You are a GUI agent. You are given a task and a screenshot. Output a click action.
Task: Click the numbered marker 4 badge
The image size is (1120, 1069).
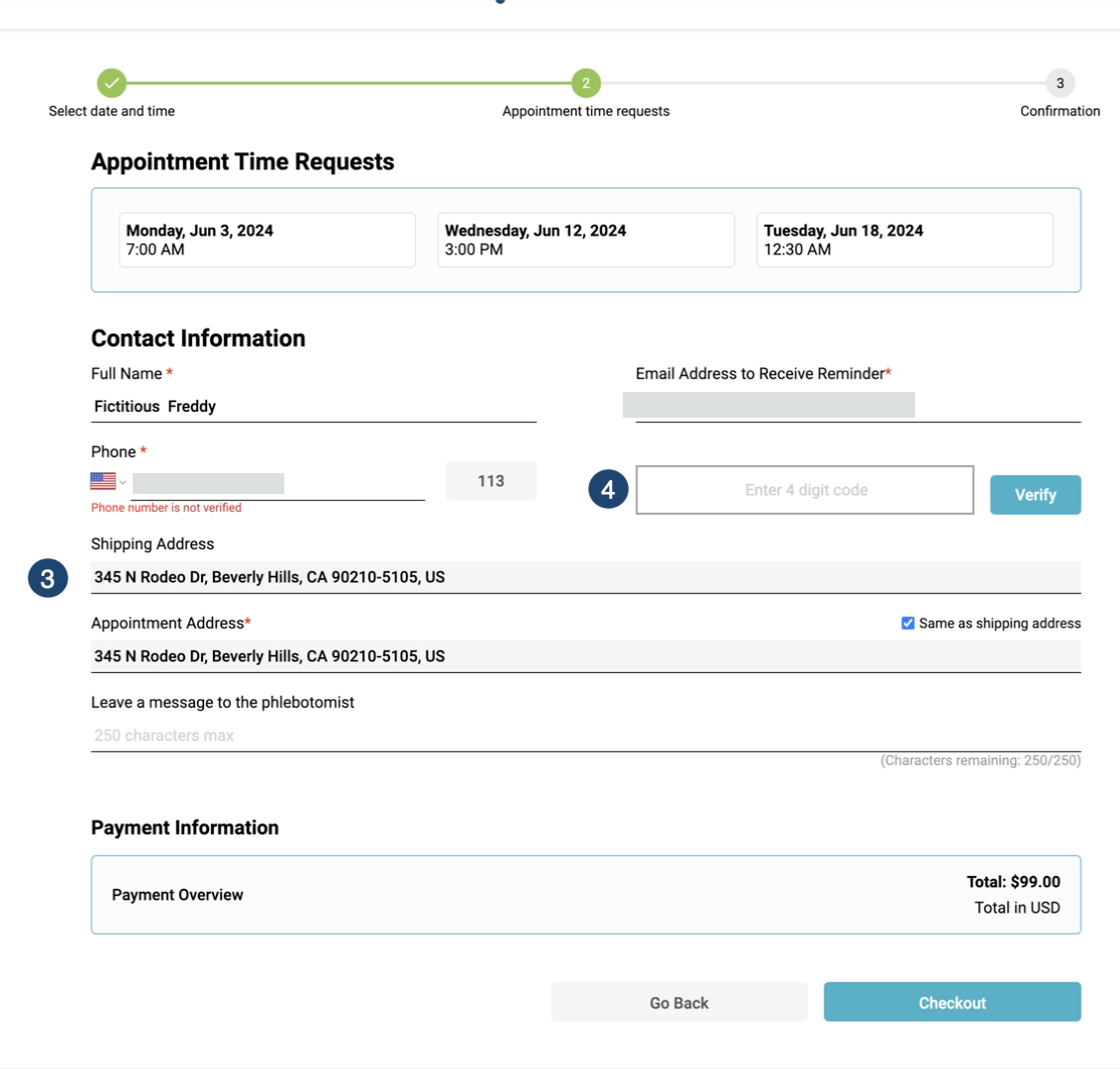coord(608,490)
